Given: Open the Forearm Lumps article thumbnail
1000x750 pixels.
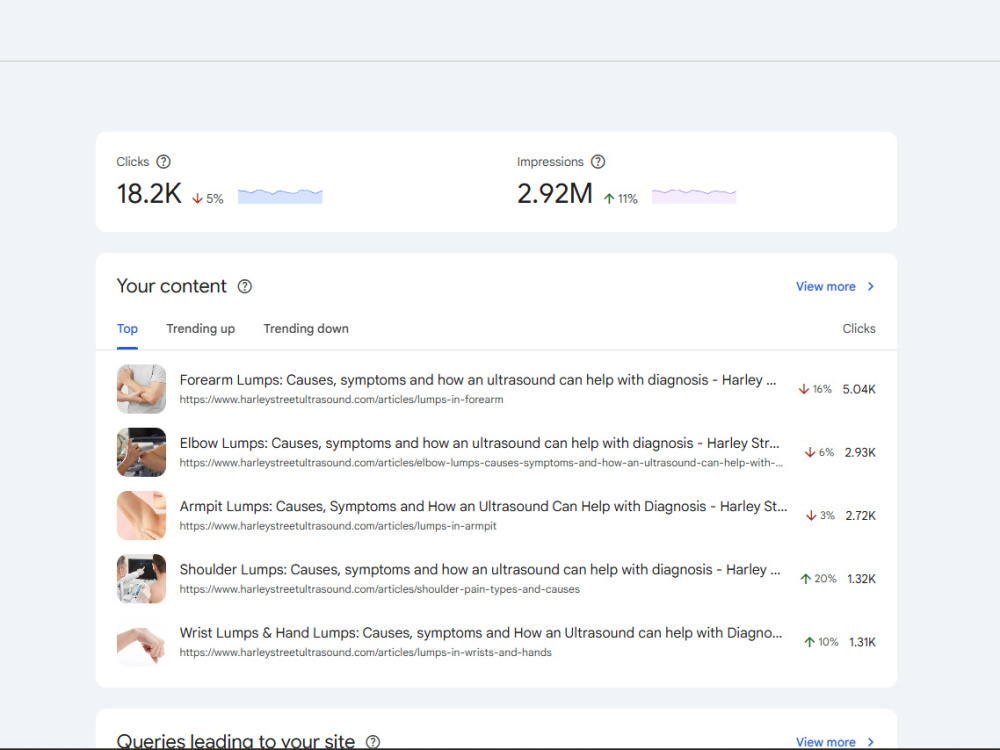Looking at the screenshot, I should click(142, 388).
